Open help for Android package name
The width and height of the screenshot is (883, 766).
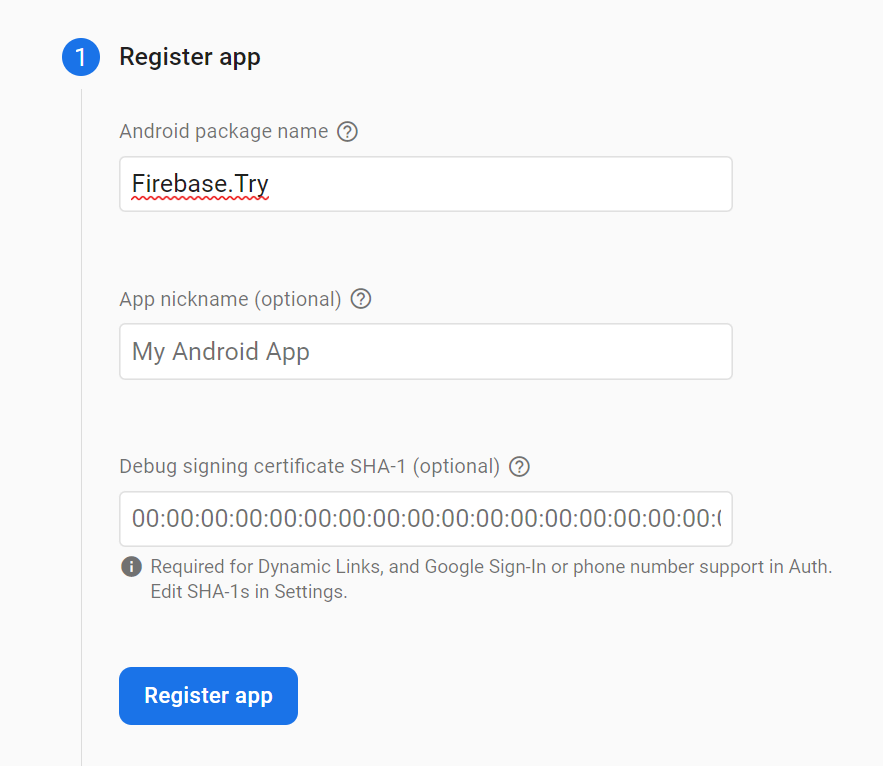click(x=347, y=132)
